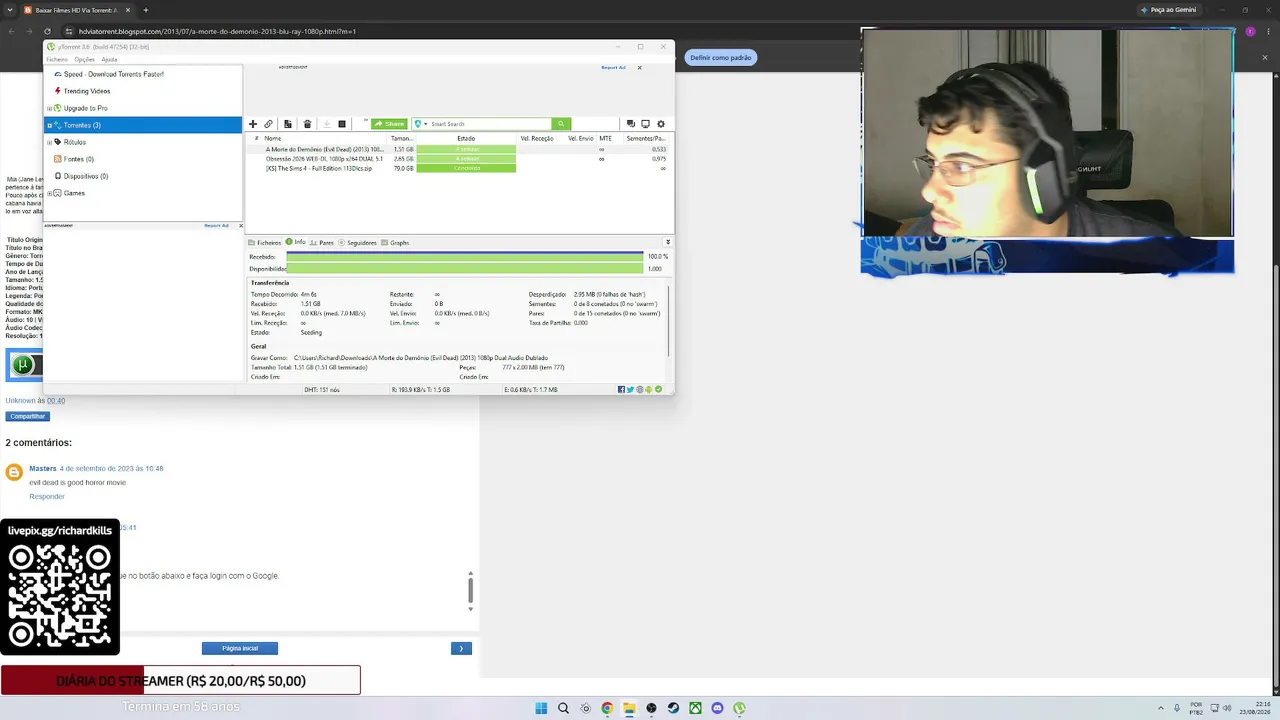Image resolution: width=1280 pixels, height=720 pixels.
Task: Add a torrent with the plus icon
Action: [253, 124]
